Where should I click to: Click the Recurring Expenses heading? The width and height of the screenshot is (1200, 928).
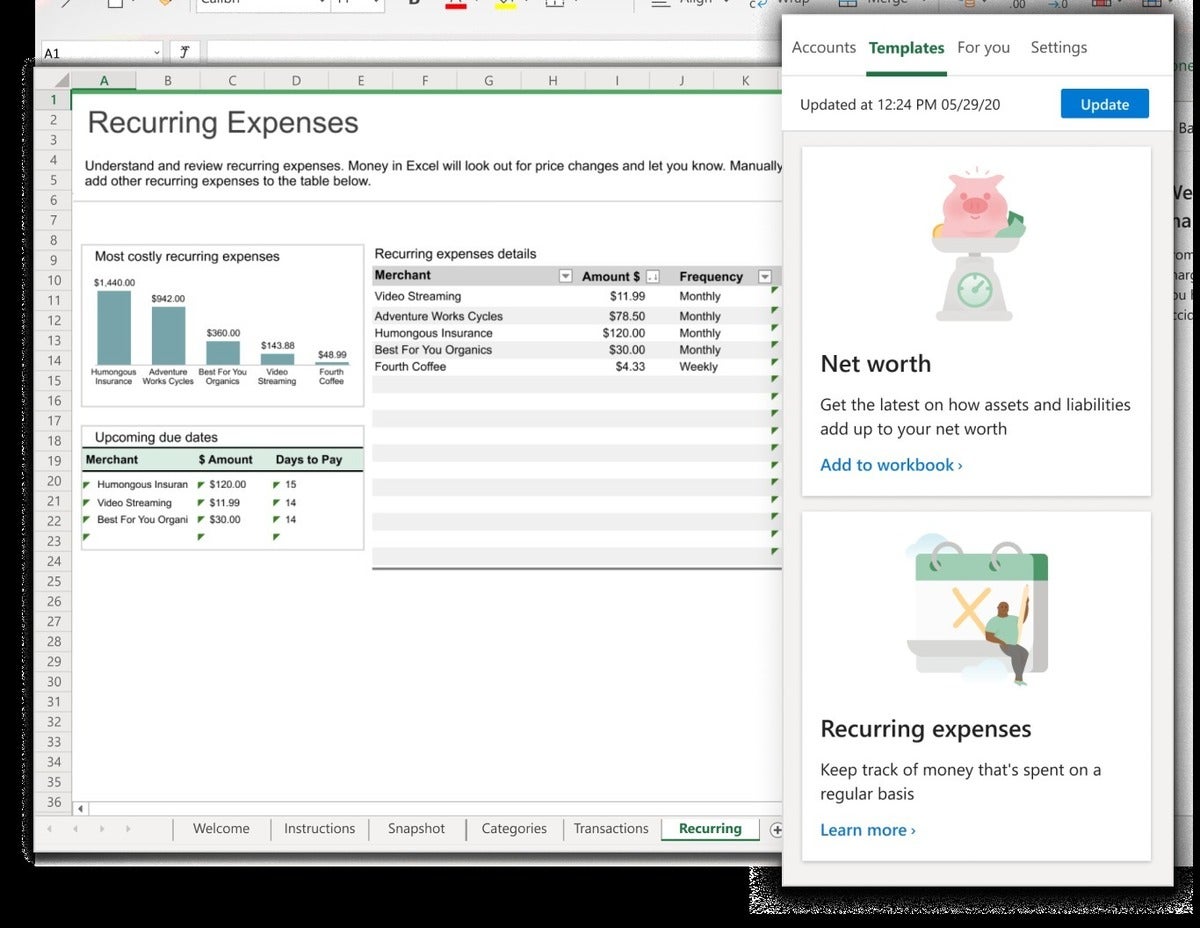click(x=223, y=123)
